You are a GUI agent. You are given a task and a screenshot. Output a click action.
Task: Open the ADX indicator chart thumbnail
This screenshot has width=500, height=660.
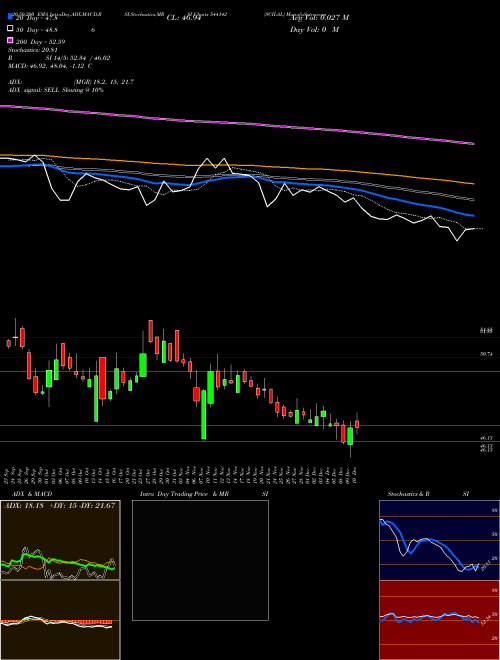pos(60,540)
